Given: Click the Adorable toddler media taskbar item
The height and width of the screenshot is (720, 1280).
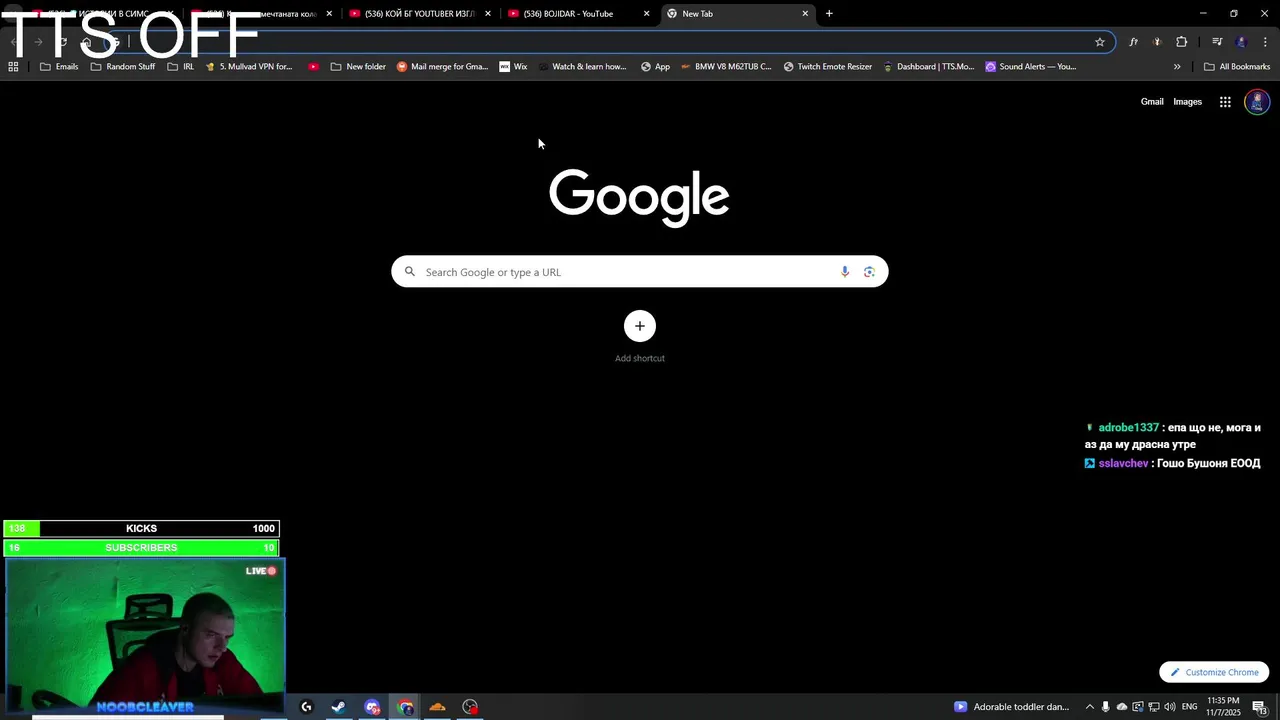Looking at the screenshot, I should 1012,707.
